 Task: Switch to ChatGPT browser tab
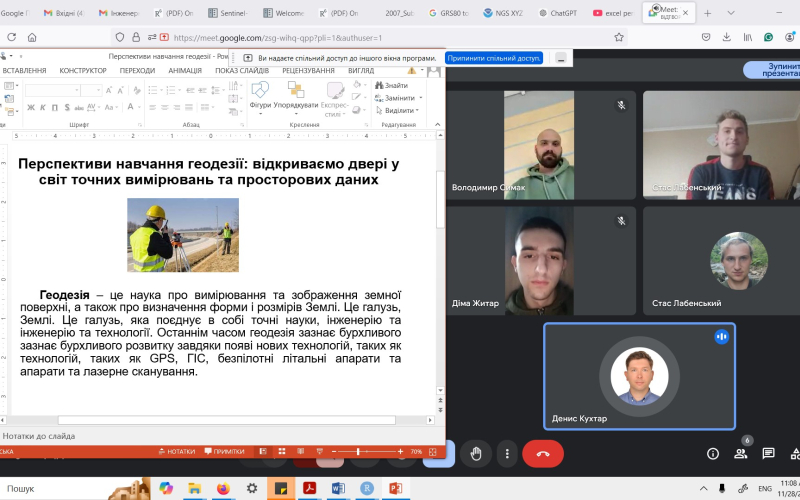558,13
